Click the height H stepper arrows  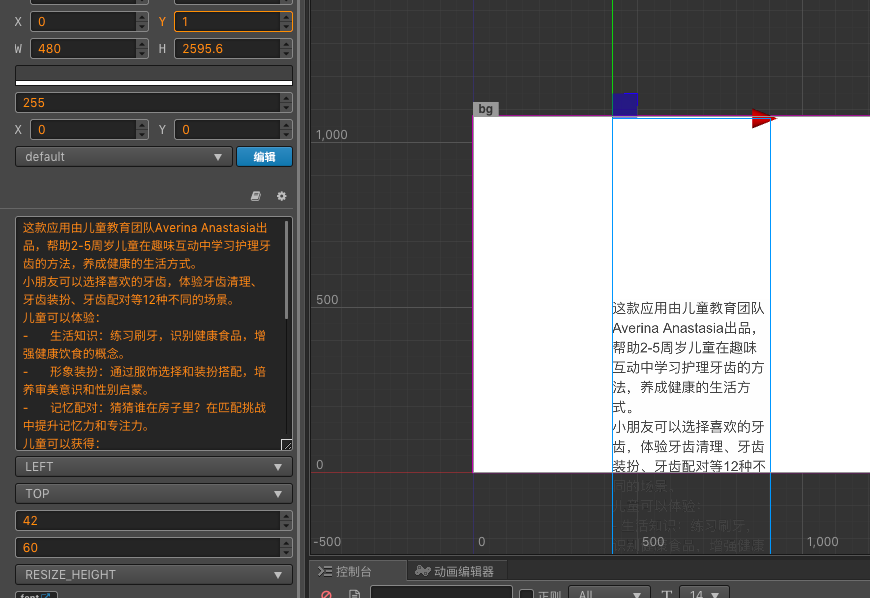pos(286,48)
